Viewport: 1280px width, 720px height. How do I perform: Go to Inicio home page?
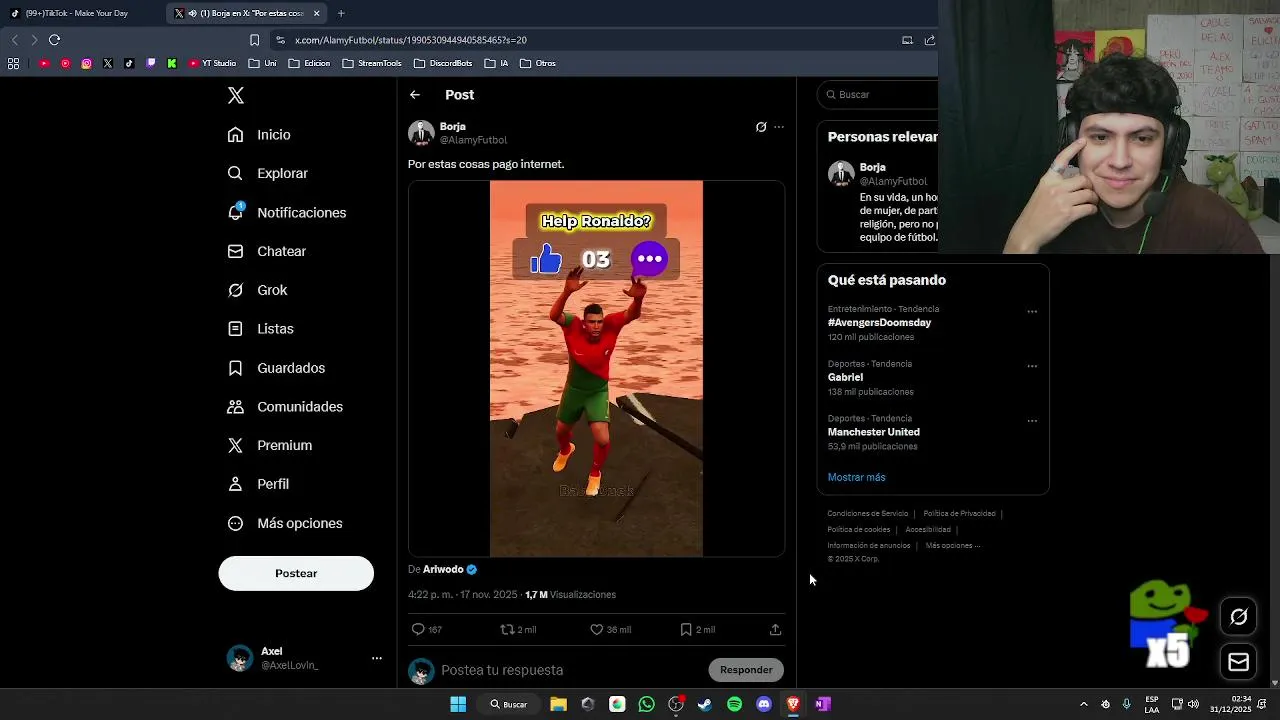(x=259, y=135)
